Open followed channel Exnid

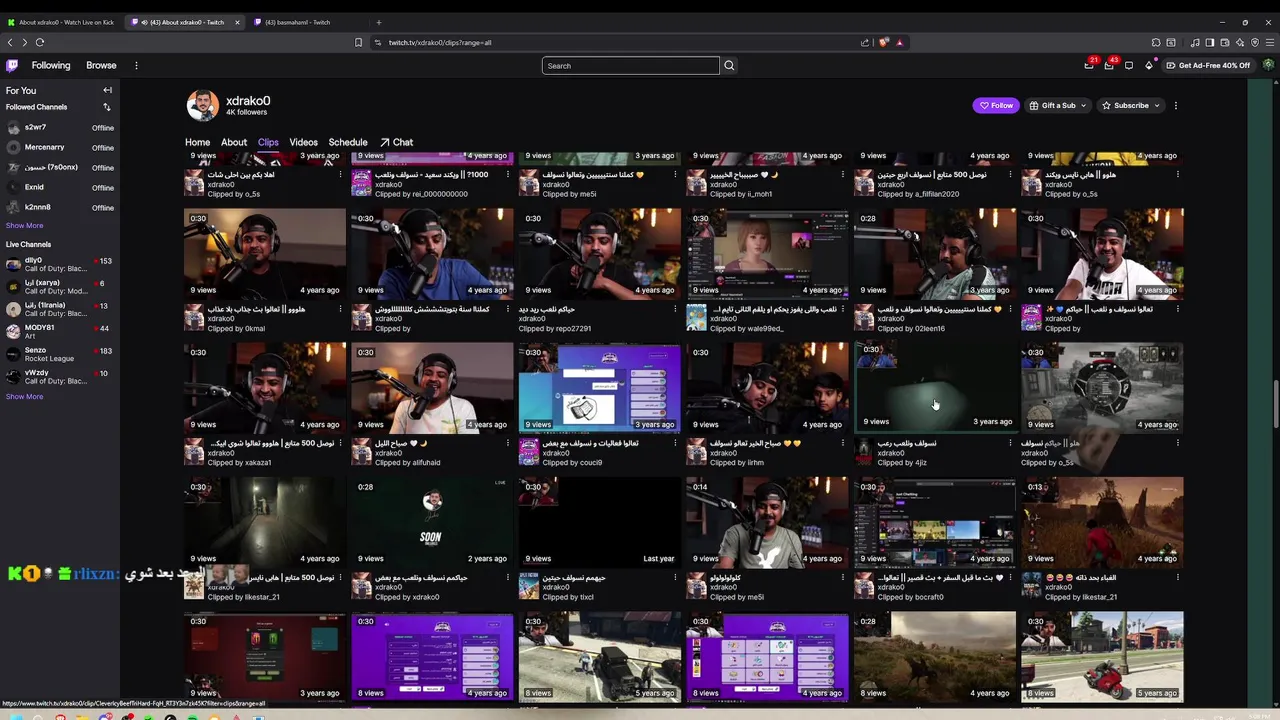(x=60, y=187)
